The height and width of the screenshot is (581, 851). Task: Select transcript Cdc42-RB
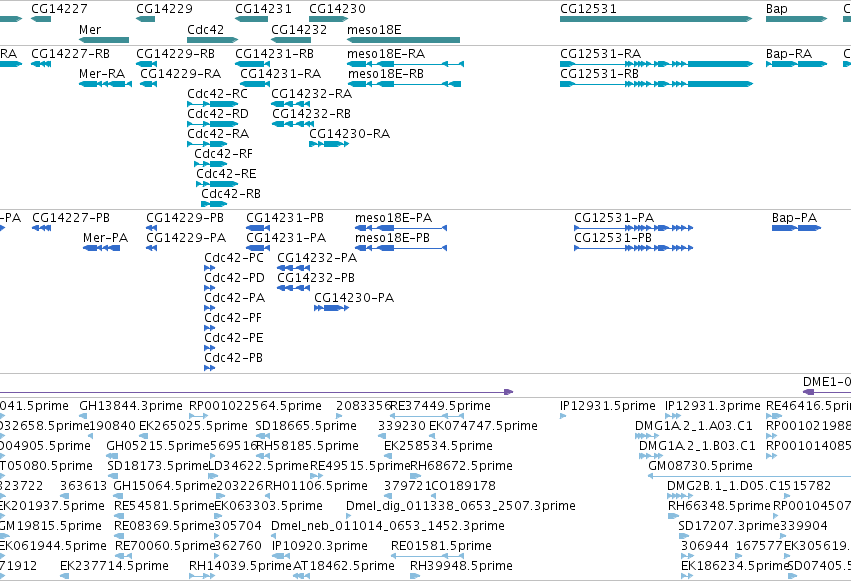(x=214, y=205)
